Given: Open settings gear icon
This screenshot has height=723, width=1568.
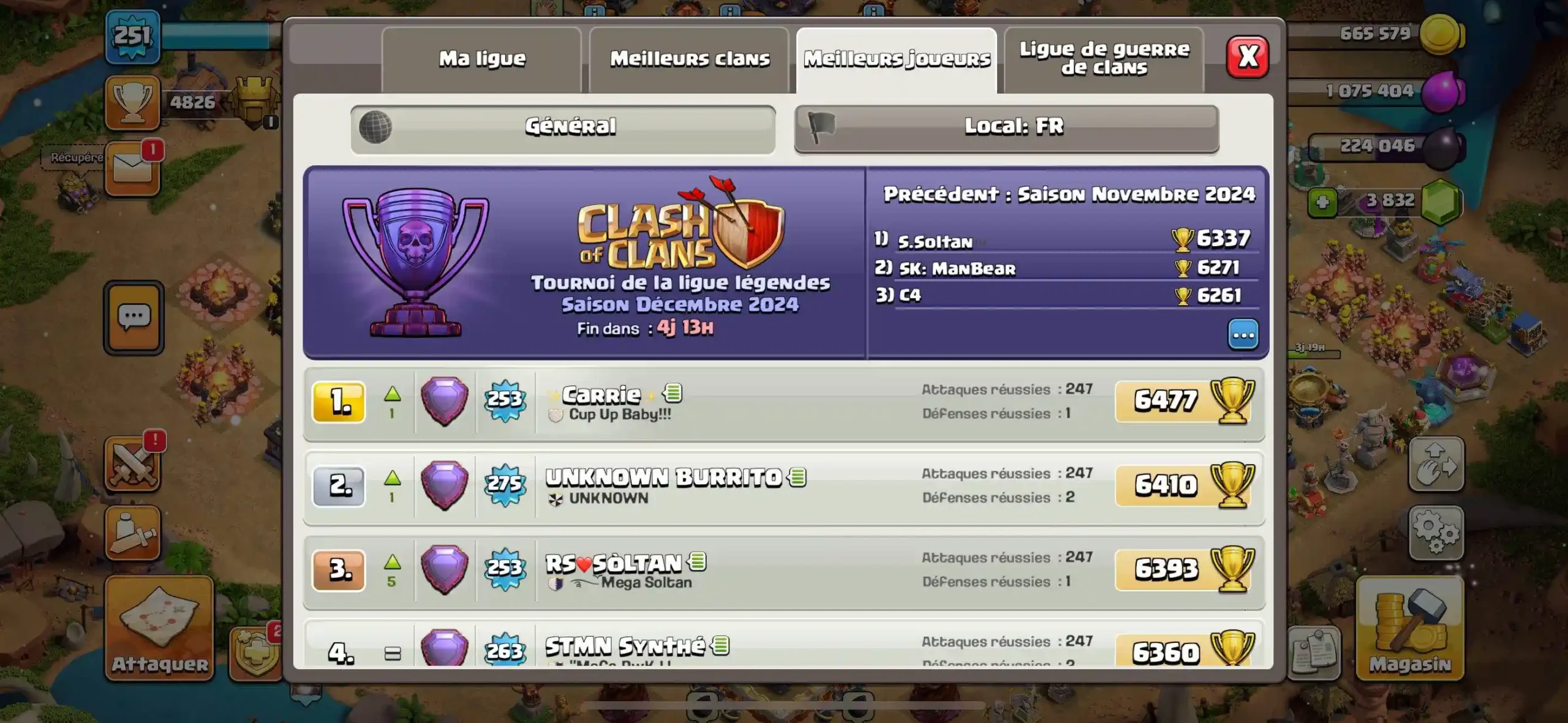Looking at the screenshot, I should (x=1436, y=533).
